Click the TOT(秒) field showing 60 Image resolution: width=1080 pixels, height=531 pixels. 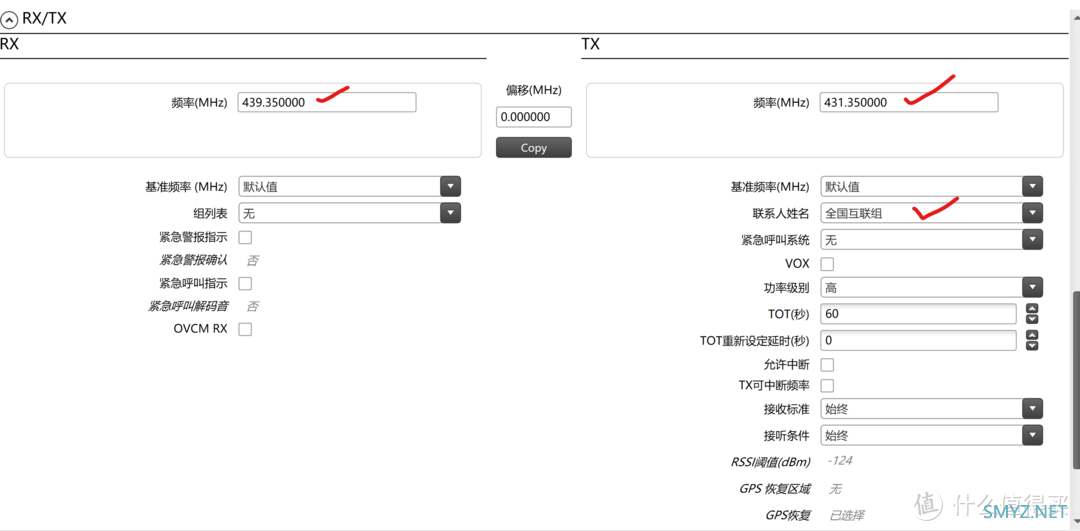click(x=919, y=313)
